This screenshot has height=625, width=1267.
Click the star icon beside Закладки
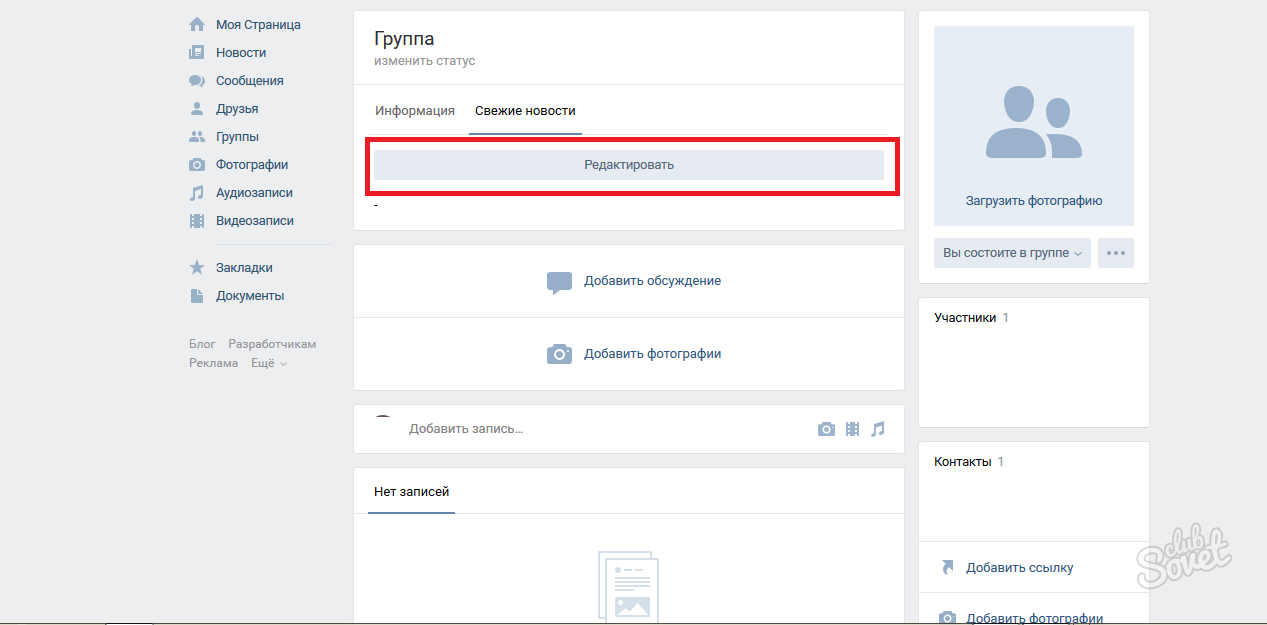[197, 268]
